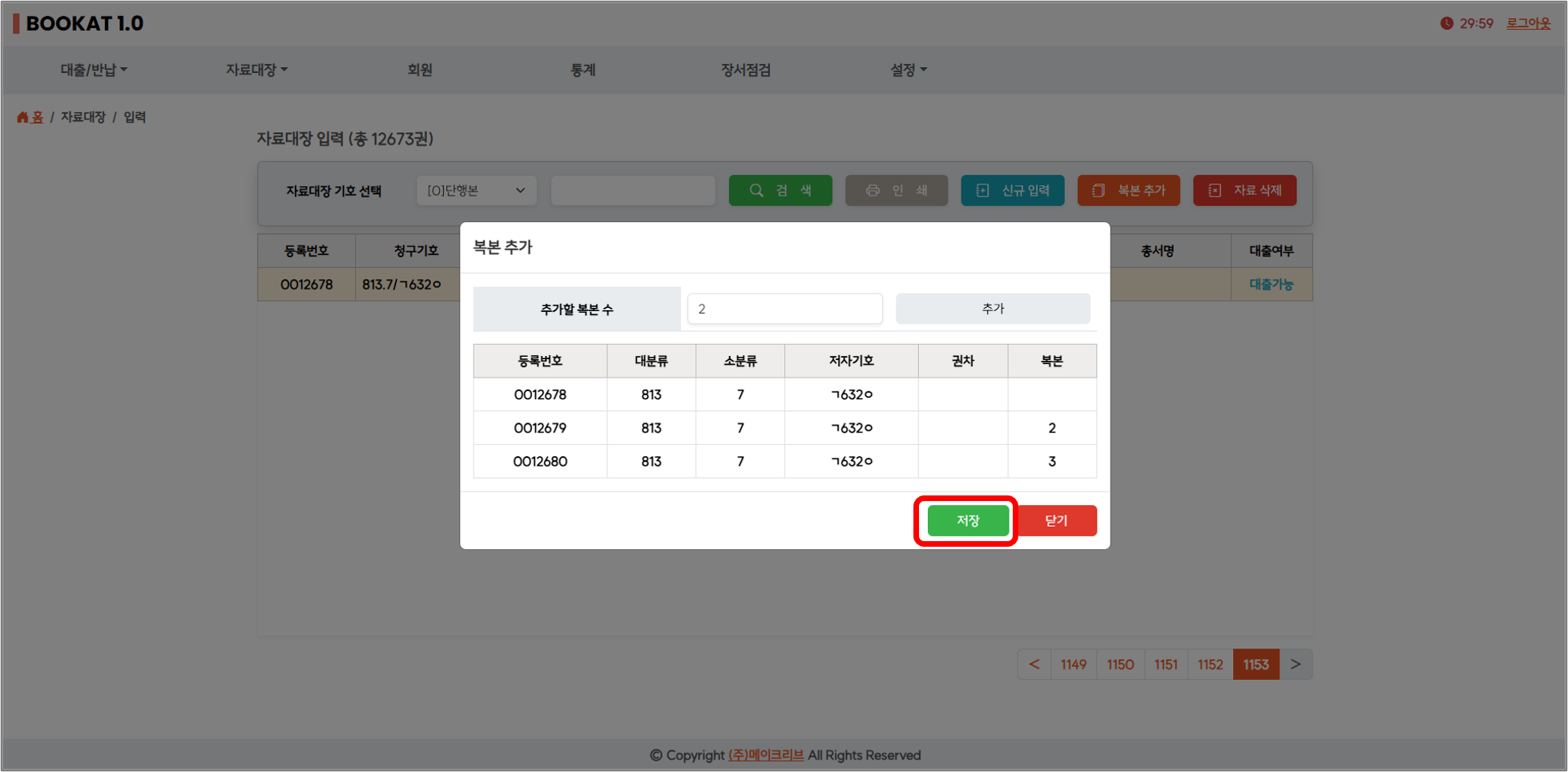Click the session timer clock icon
1568x772 pixels.
pos(1446,23)
